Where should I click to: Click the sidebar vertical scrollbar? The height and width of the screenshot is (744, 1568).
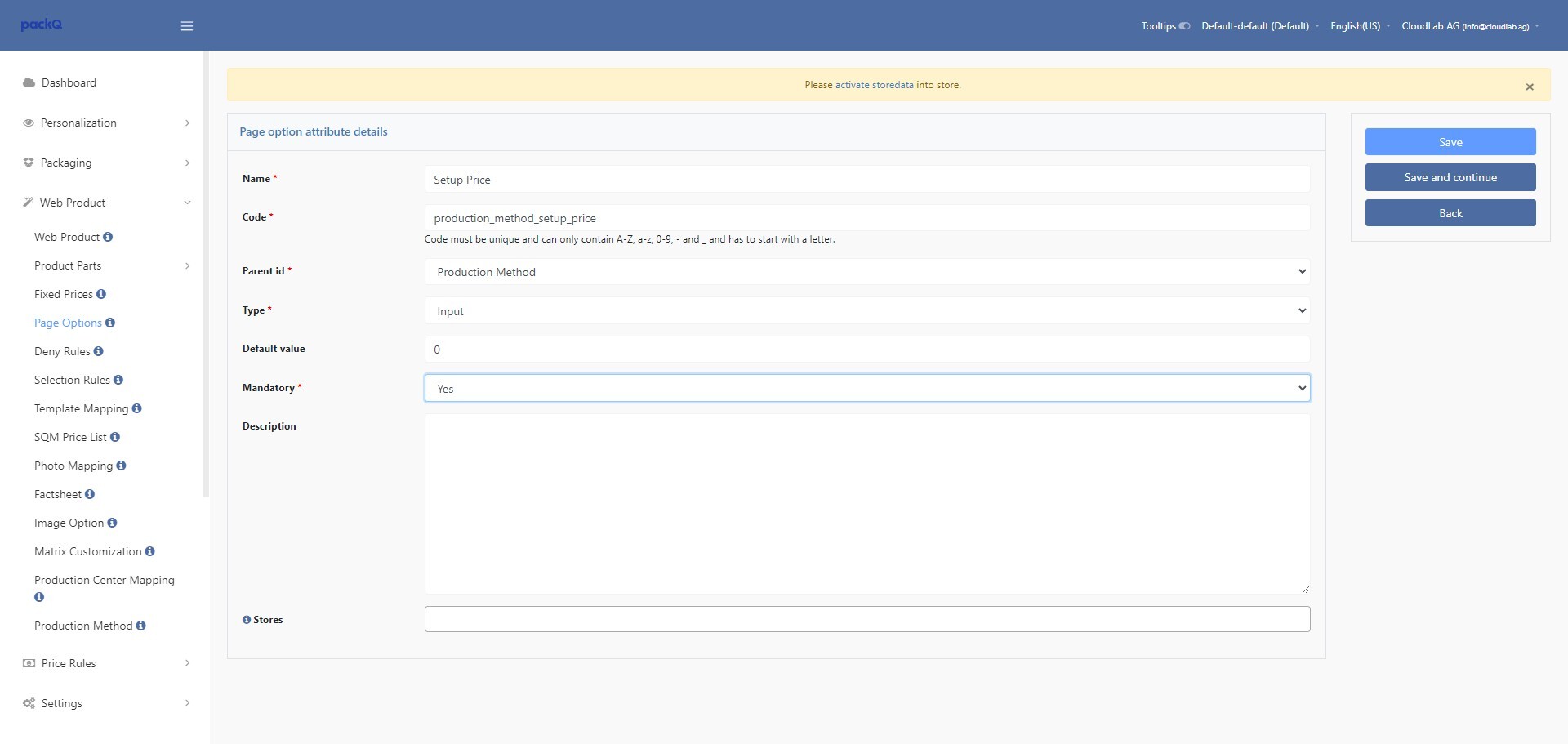pyautogui.click(x=207, y=274)
